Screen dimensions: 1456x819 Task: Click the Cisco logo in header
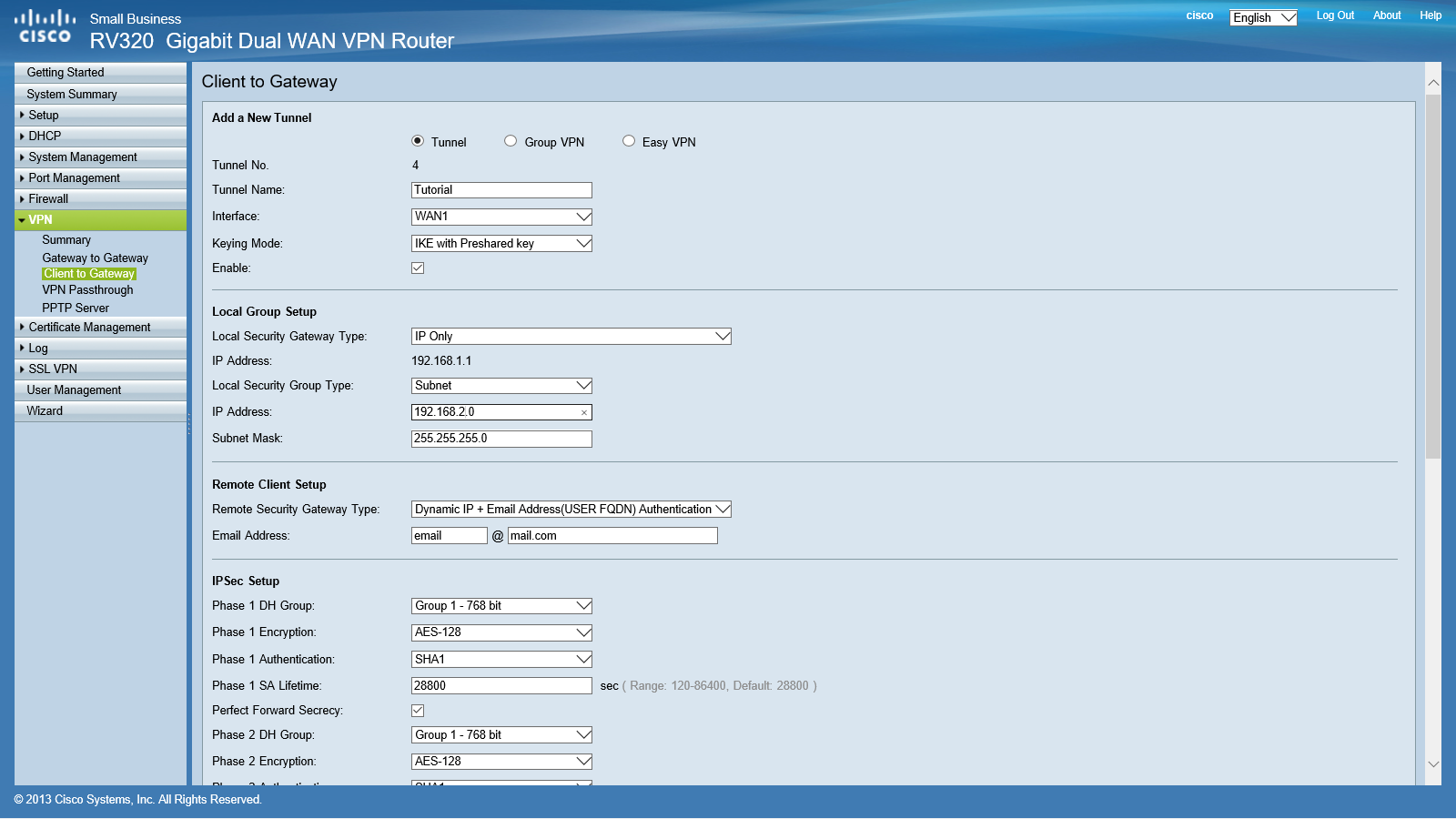[45, 26]
